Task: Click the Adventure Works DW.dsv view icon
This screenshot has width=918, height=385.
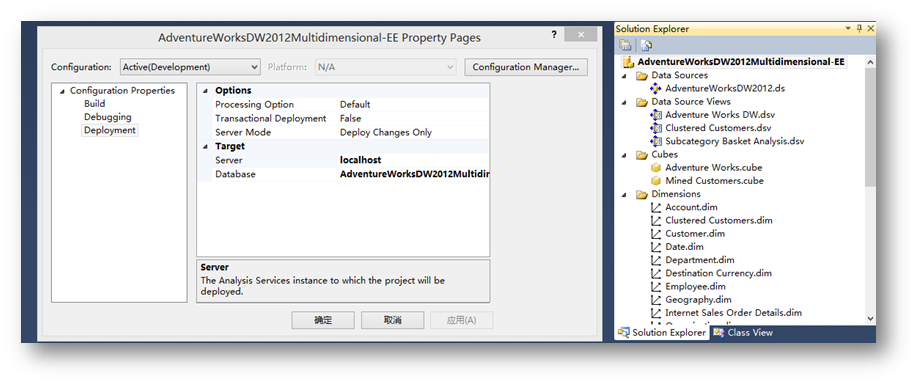Action: (x=656, y=115)
